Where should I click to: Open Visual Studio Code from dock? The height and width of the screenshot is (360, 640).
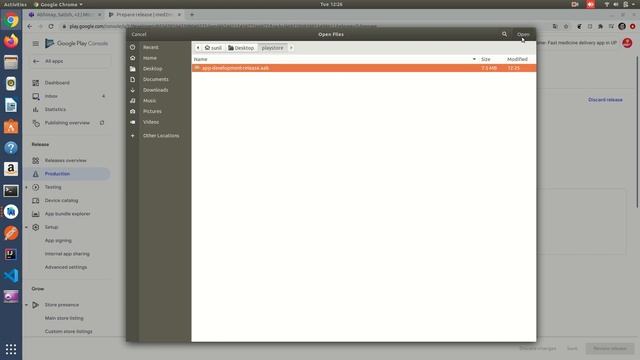point(11,276)
